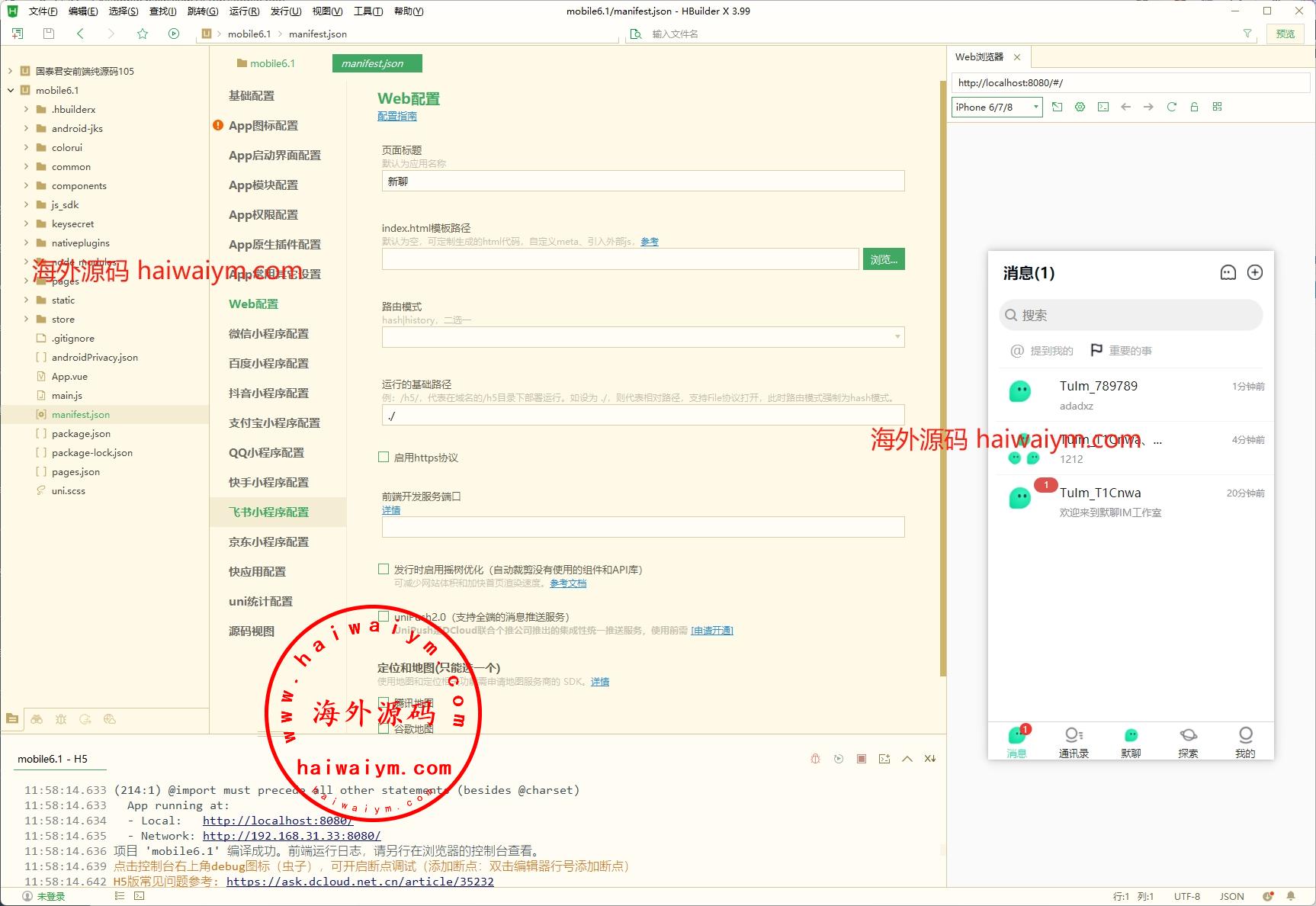
Task: Click the stop icon in console toolbar
Action: pos(862,759)
